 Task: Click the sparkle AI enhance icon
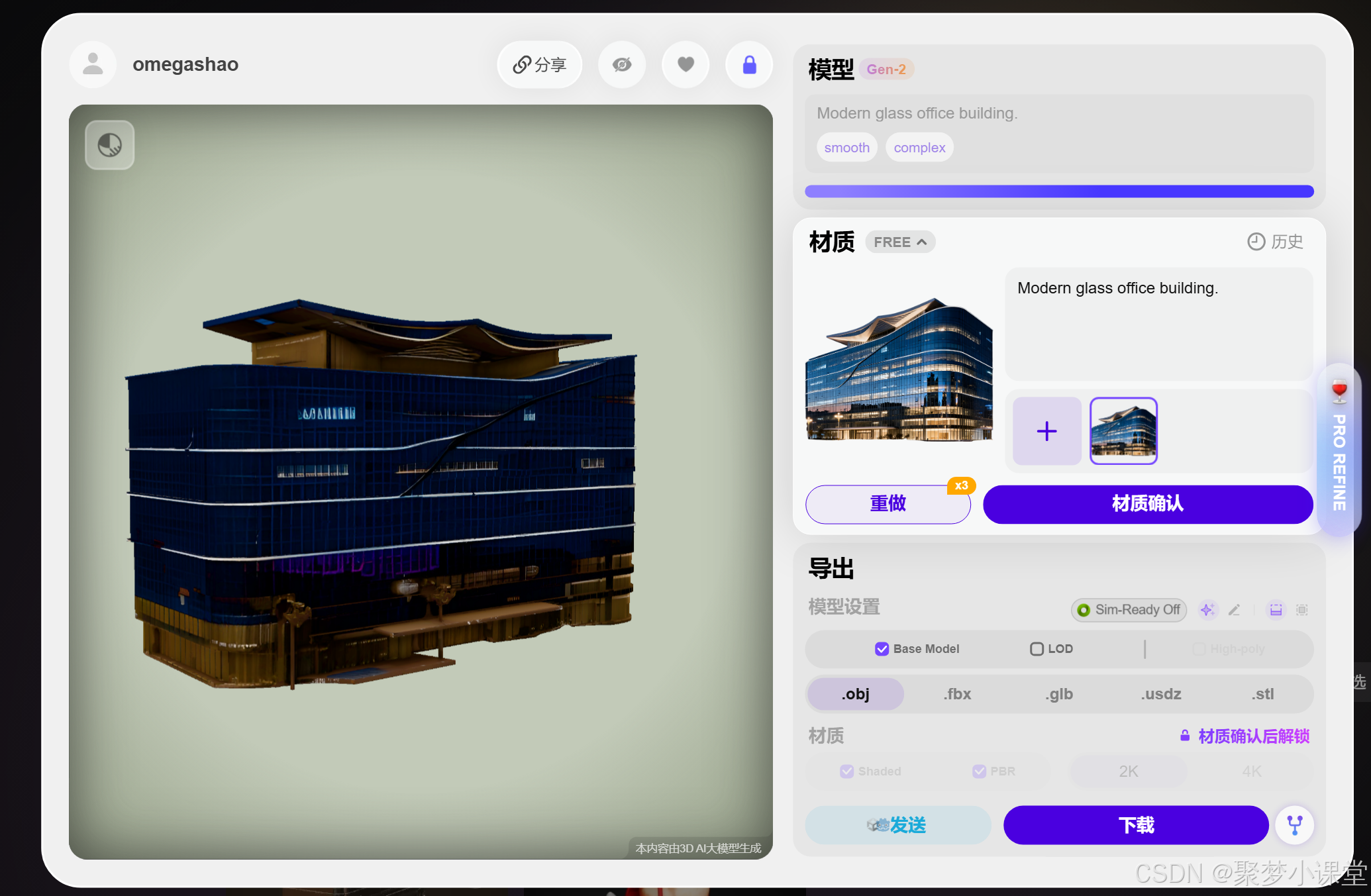click(1207, 610)
